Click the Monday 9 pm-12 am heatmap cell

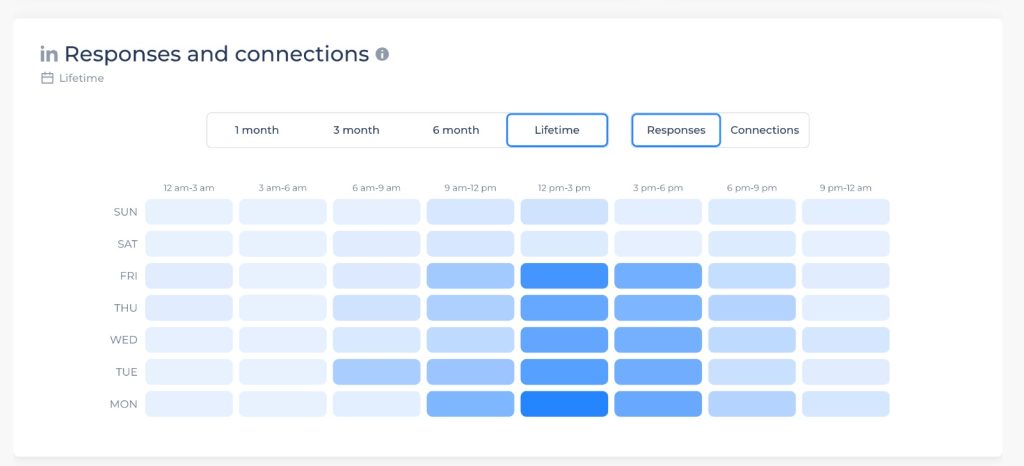tap(846, 404)
